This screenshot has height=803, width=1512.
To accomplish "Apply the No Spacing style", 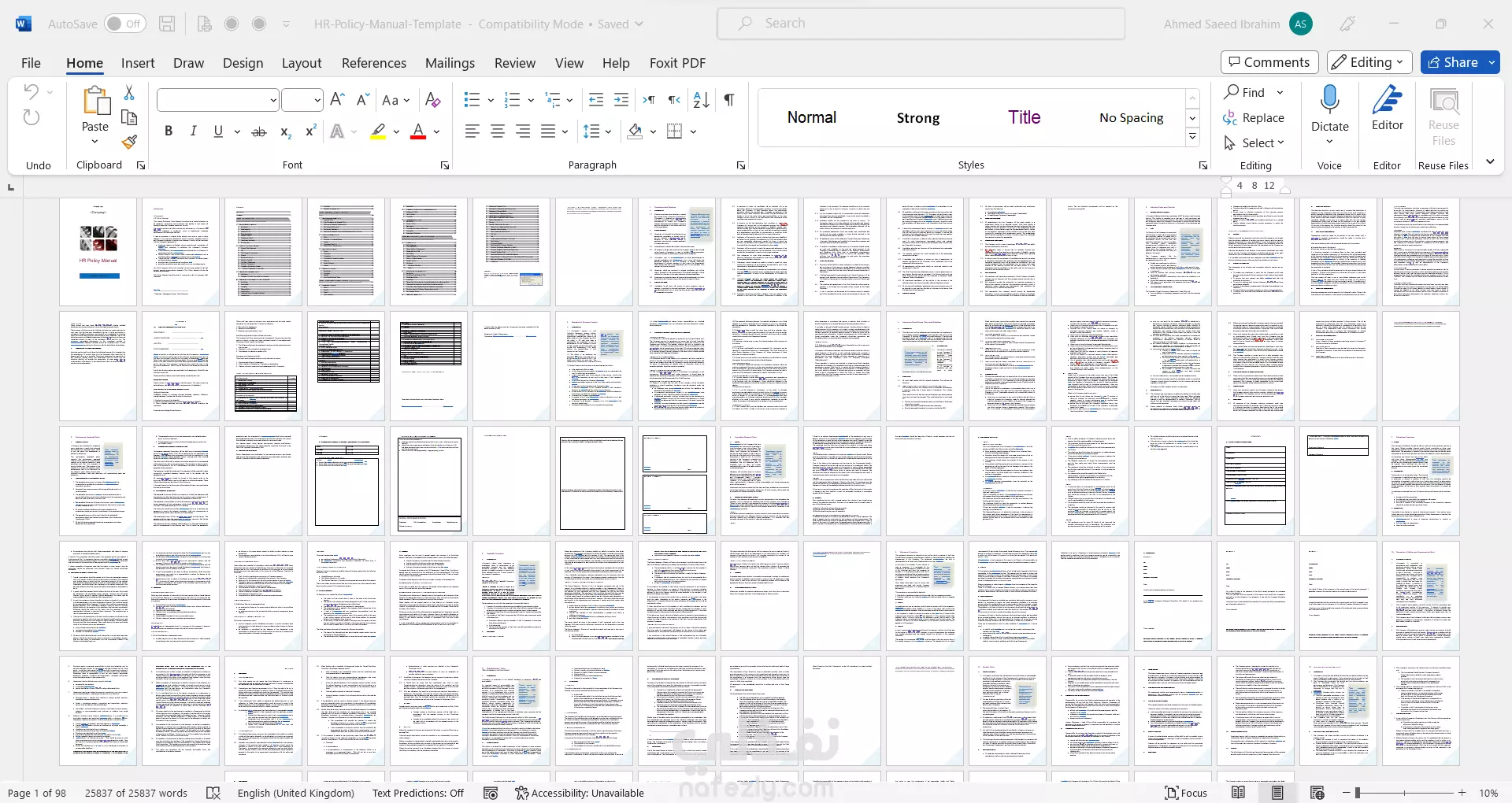I will tap(1132, 117).
